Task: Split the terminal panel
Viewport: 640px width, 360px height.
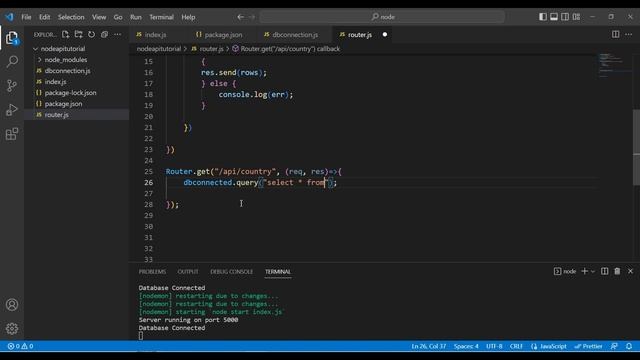Action: 604,271
